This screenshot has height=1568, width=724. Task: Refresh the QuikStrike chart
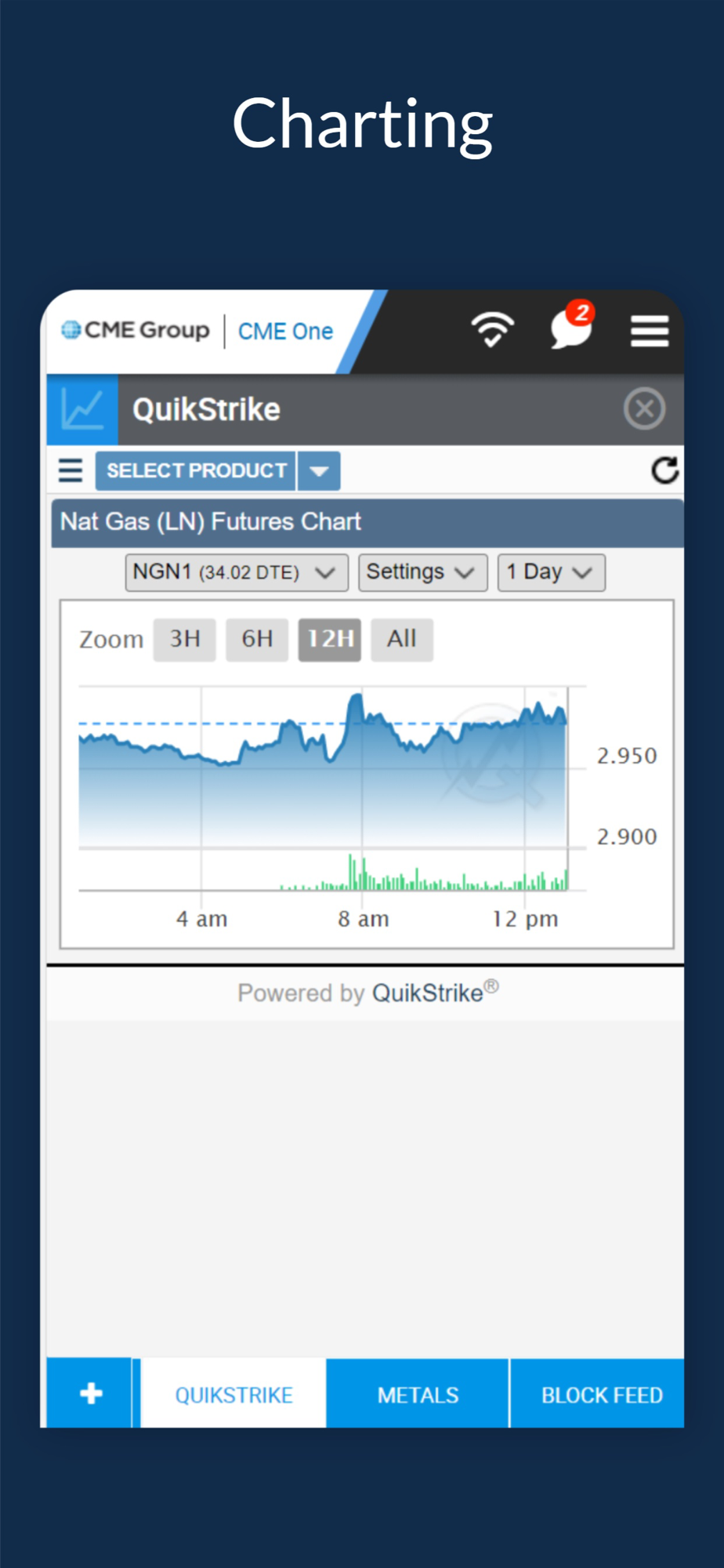pos(664,470)
